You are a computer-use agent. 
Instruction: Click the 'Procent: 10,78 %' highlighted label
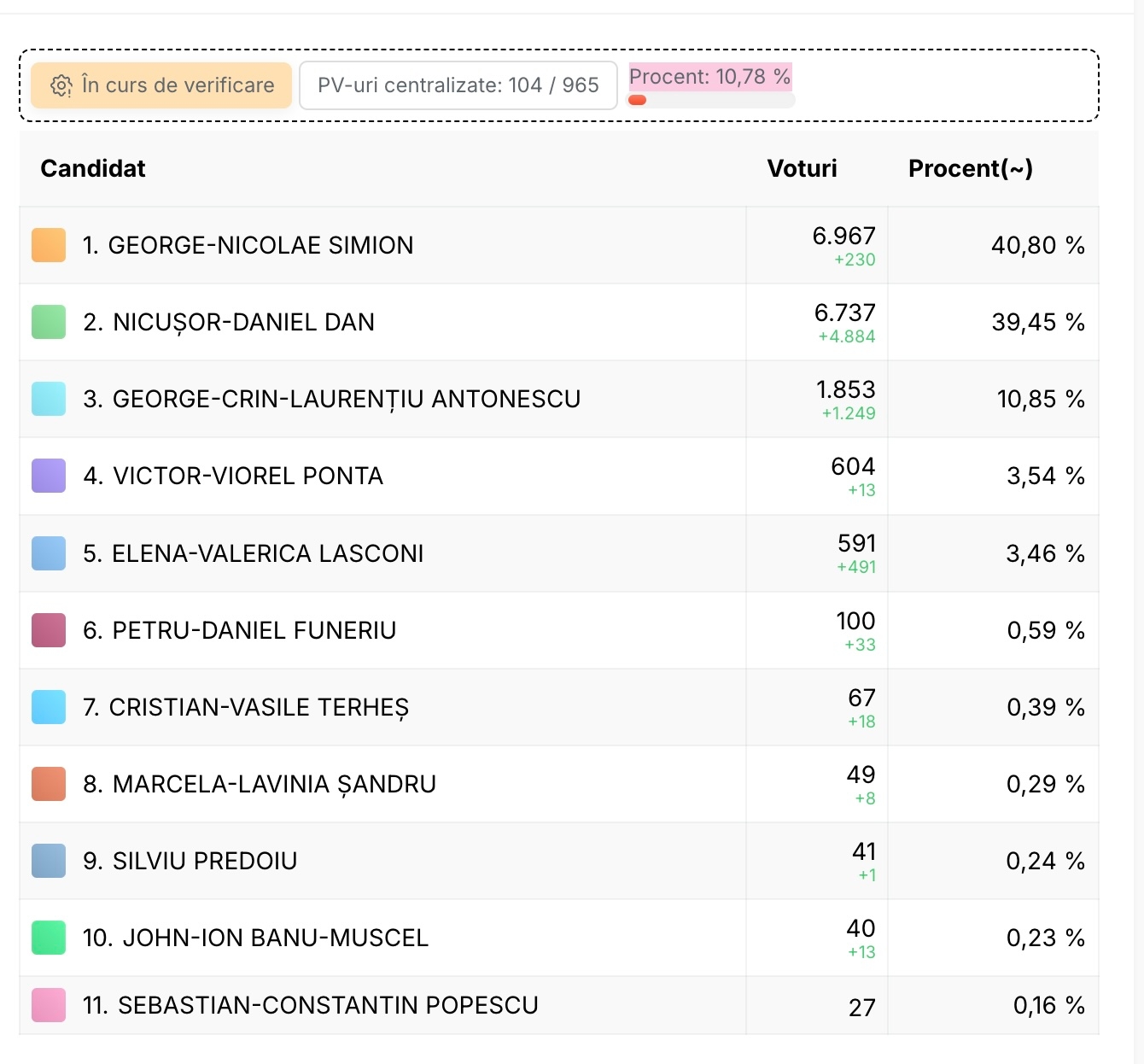click(x=709, y=77)
